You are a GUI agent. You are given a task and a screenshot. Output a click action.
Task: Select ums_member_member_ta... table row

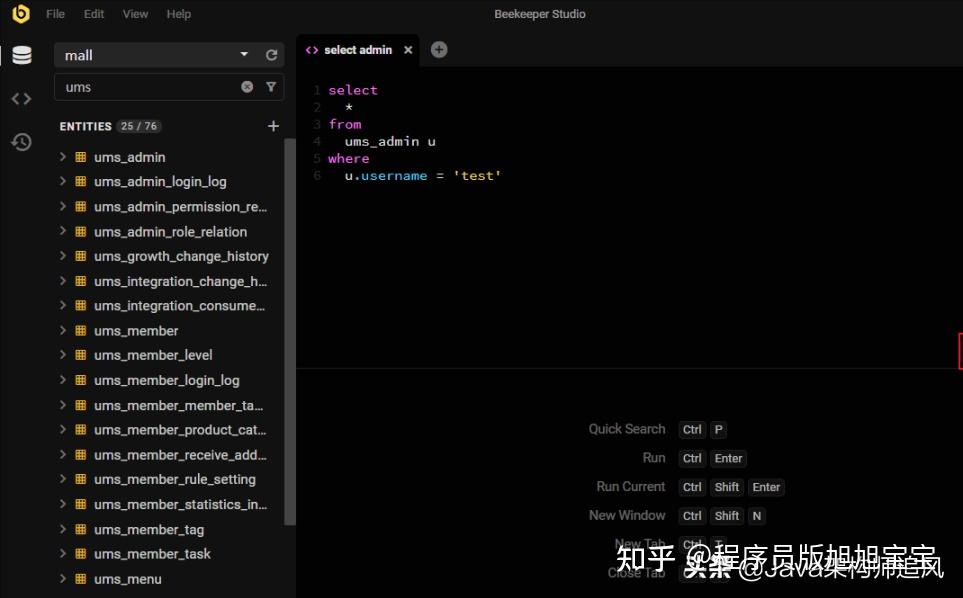(169, 405)
